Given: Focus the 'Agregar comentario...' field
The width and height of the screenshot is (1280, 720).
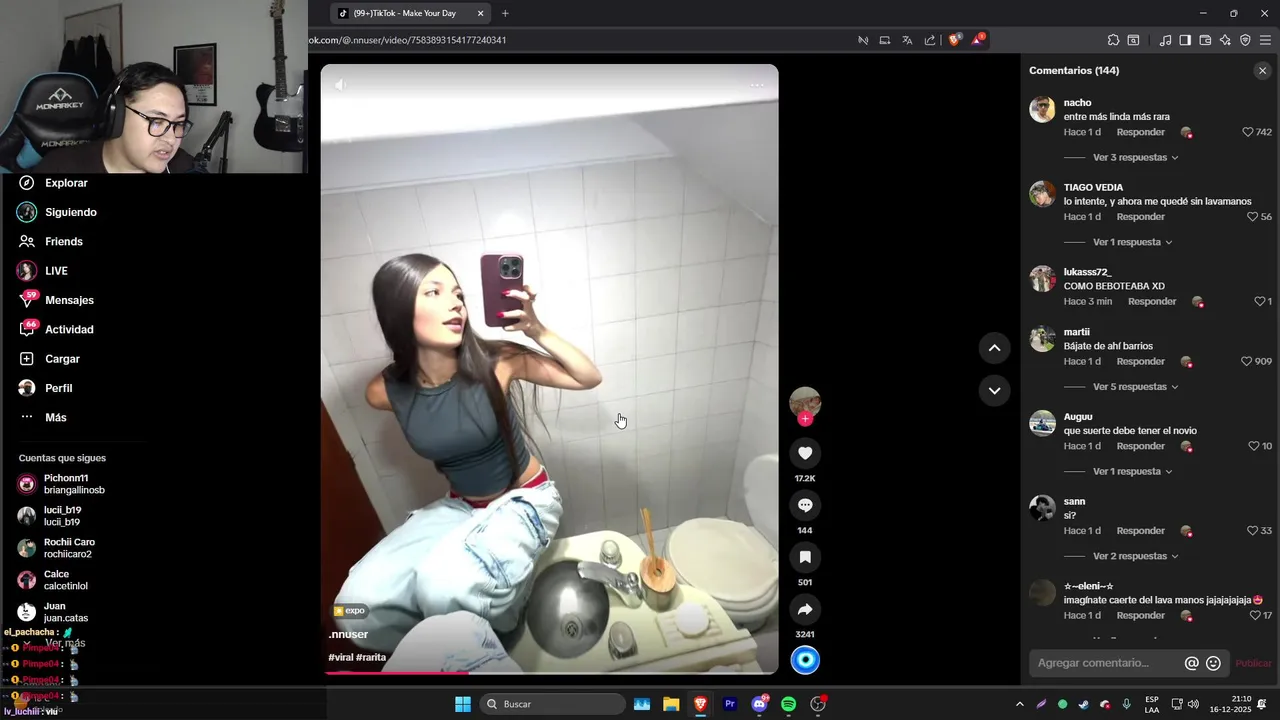Looking at the screenshot, I should 1104,663.
